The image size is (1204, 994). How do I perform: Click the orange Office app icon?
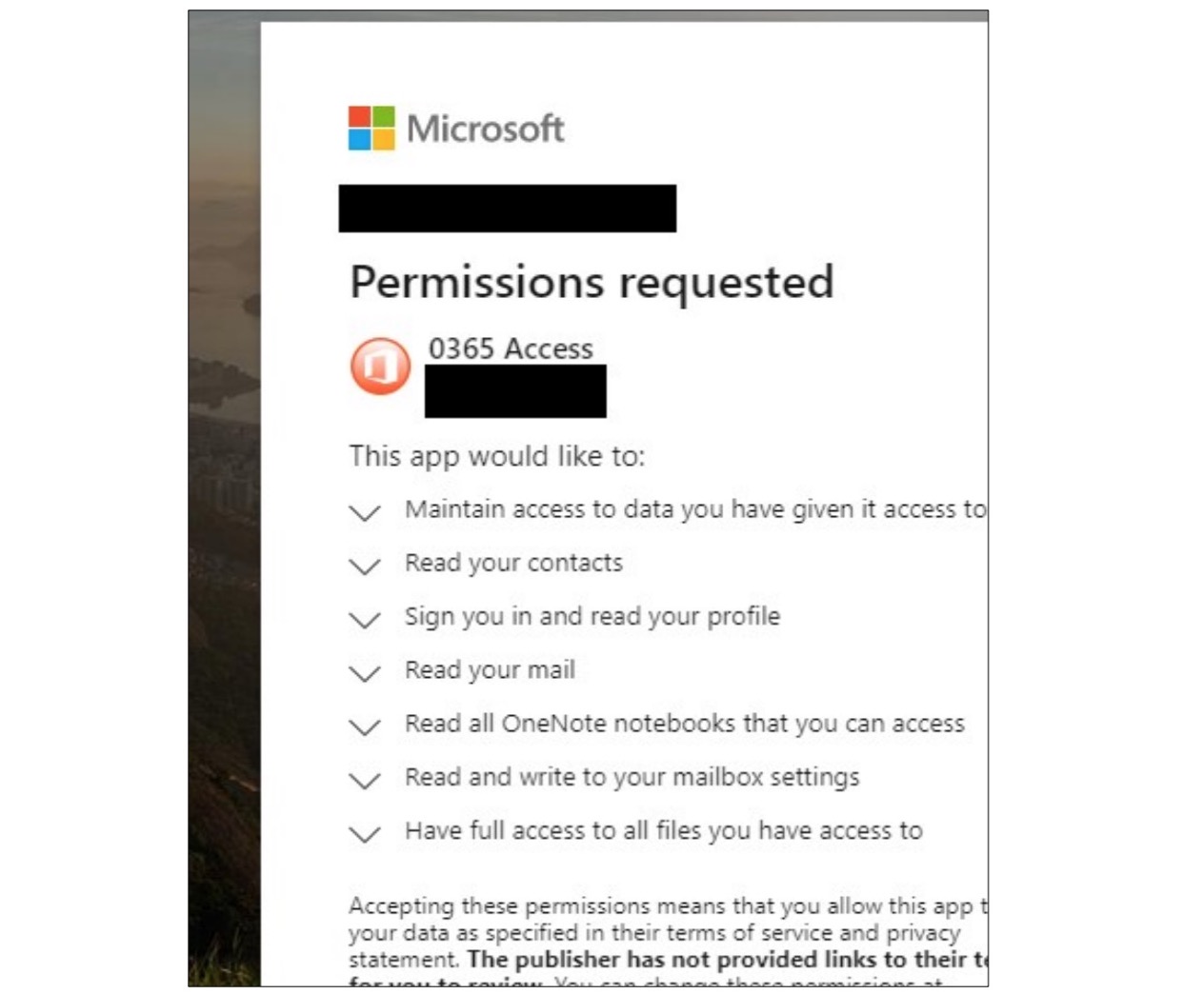(x=380, y=367)
